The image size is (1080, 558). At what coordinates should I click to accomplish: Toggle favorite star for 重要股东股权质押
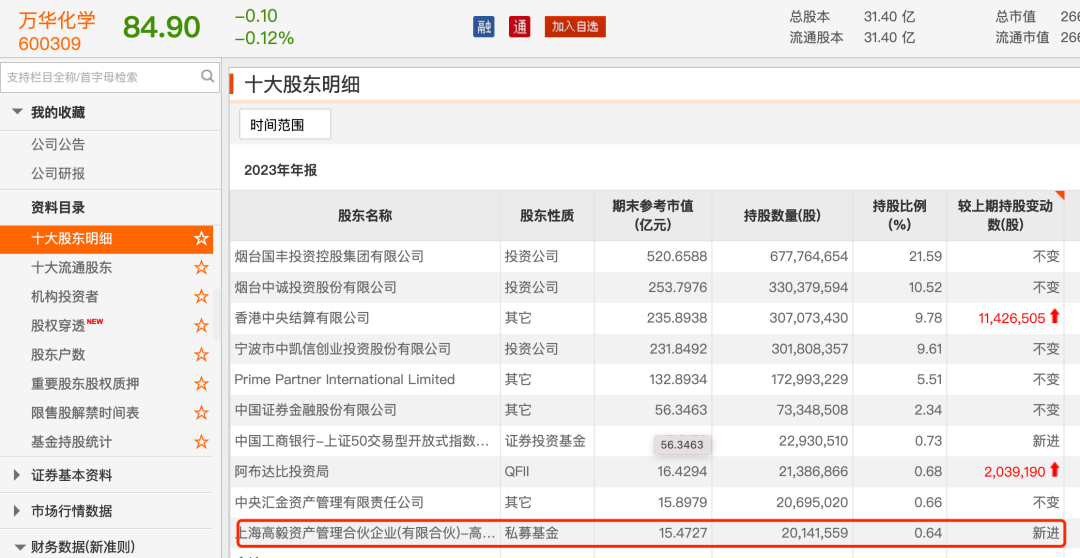[201, 384]
